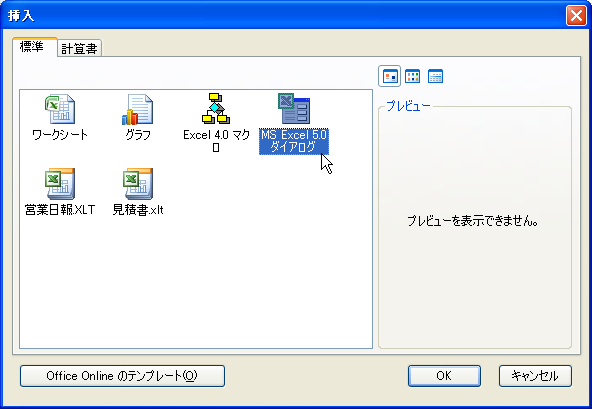Click the 挿入 title bar
Image resolution: width=592 pixels, height=409 pixels.
point(283,16)
